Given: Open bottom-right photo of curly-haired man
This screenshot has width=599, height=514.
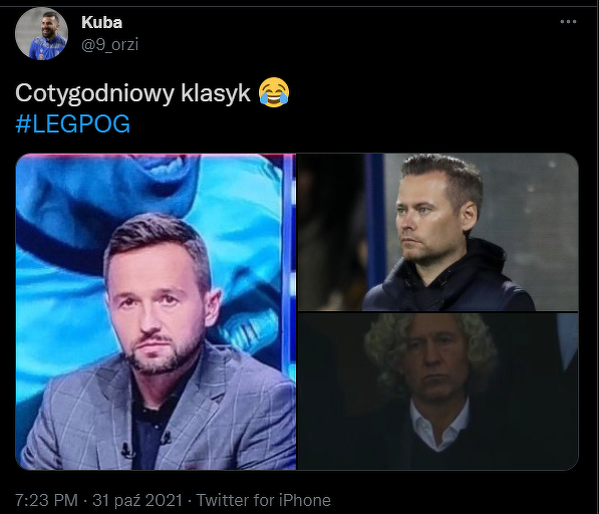Looking at the screenshot, I should click(x=438, y=392).
